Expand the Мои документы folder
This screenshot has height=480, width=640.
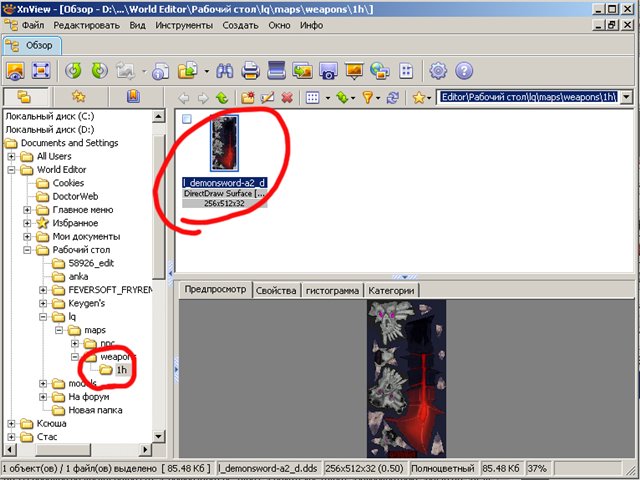pyautogui.click(x=27, y=237)
